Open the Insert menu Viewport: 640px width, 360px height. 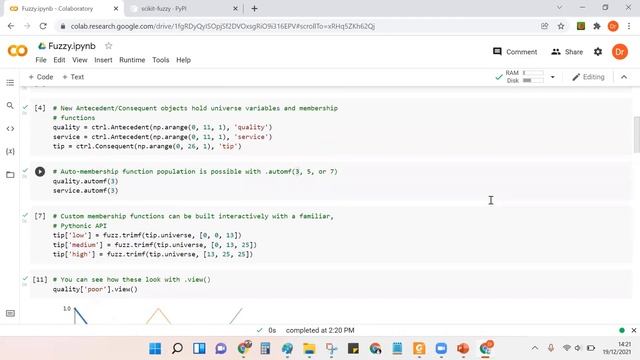pyautogui.click(x=103, y=60)
